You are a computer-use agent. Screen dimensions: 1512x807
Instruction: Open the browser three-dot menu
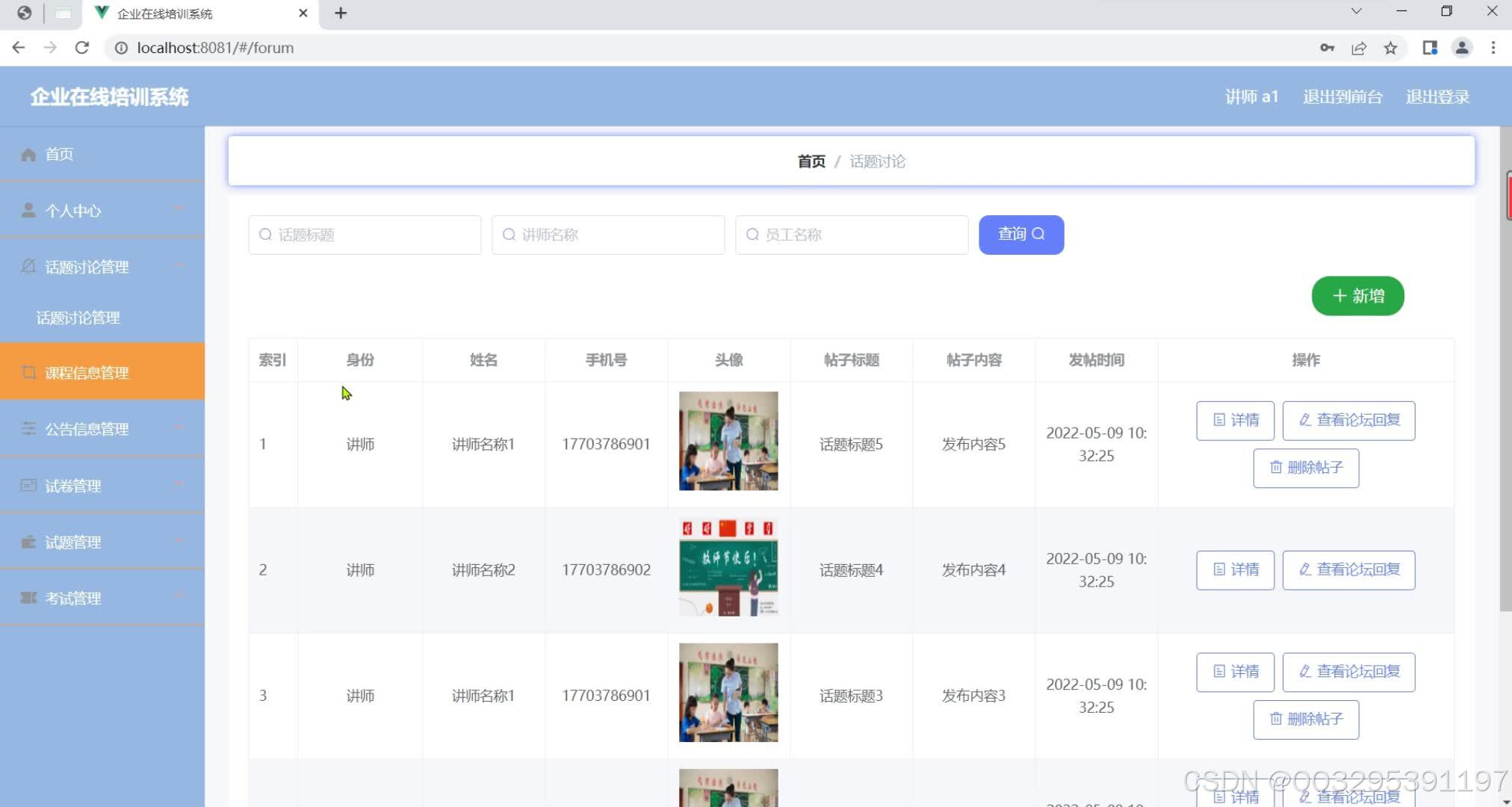point(1493,48)
